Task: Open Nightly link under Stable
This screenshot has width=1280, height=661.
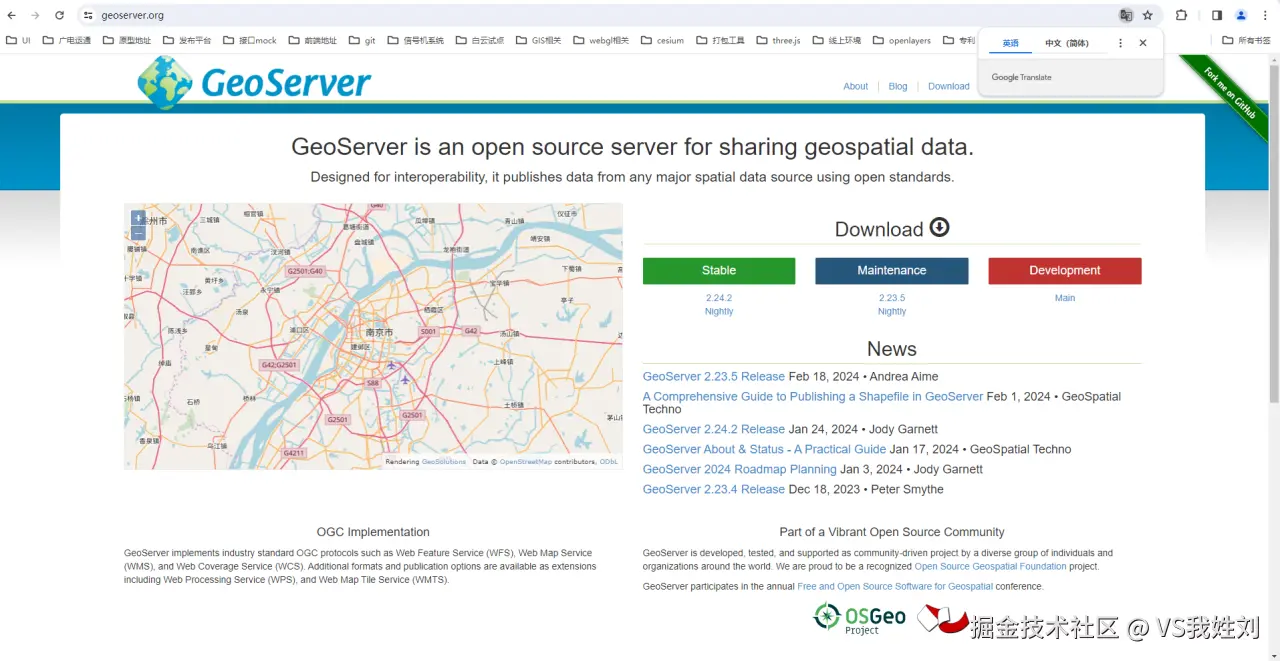Action: [x=719, y=312]
